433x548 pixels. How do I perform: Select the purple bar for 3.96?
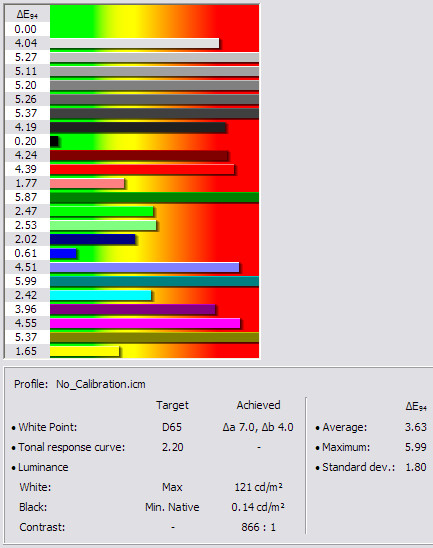[x=132, y=309]
